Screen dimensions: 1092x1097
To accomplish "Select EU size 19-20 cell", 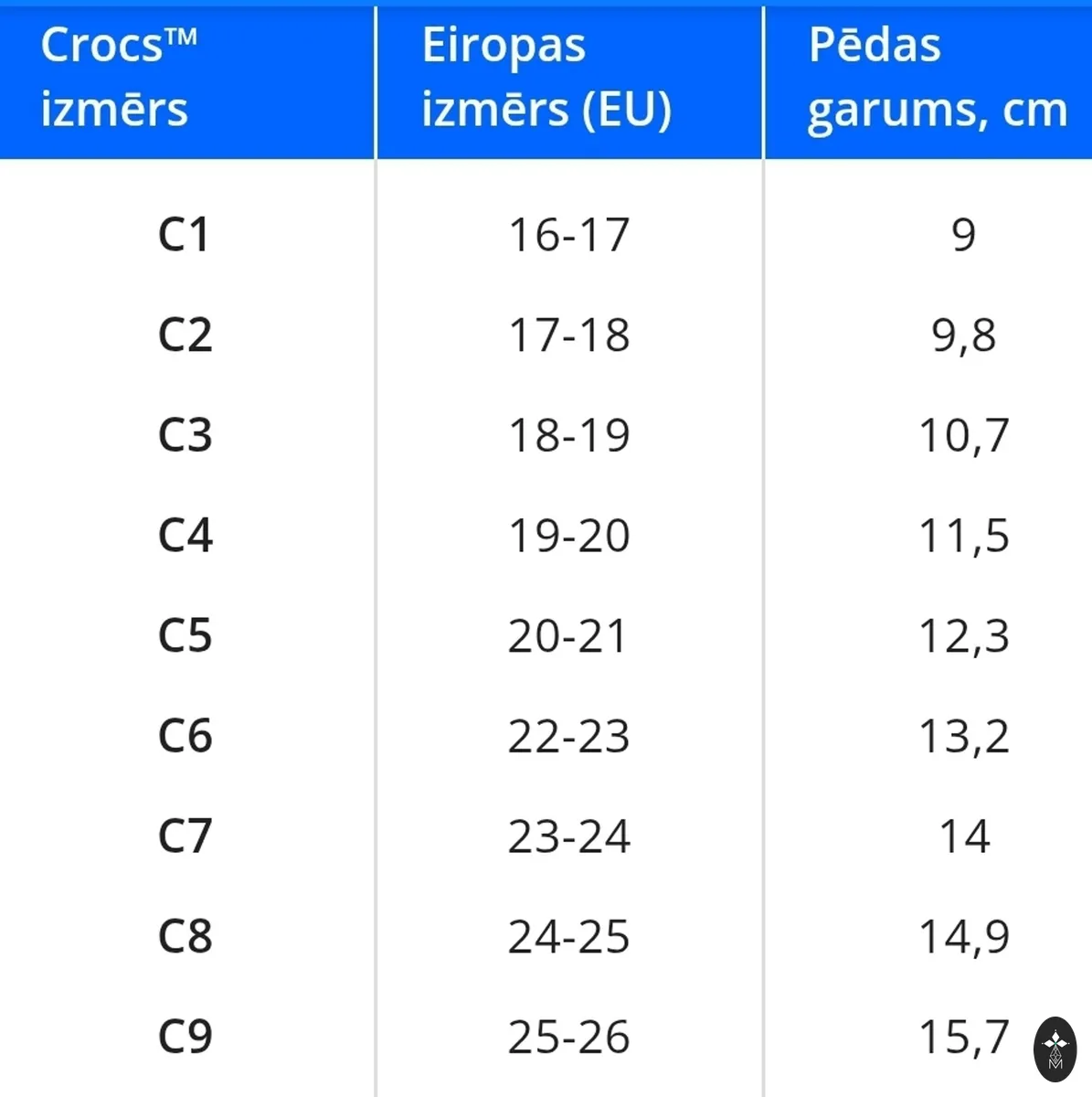I will coord(568,536).
